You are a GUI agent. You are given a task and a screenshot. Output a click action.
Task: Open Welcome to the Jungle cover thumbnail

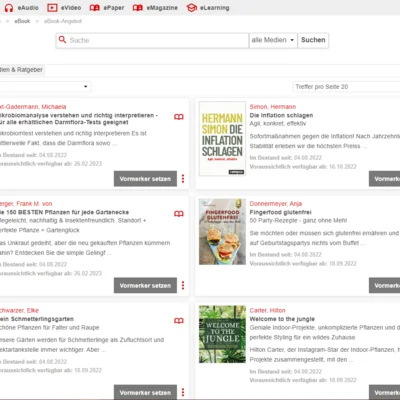222,334
